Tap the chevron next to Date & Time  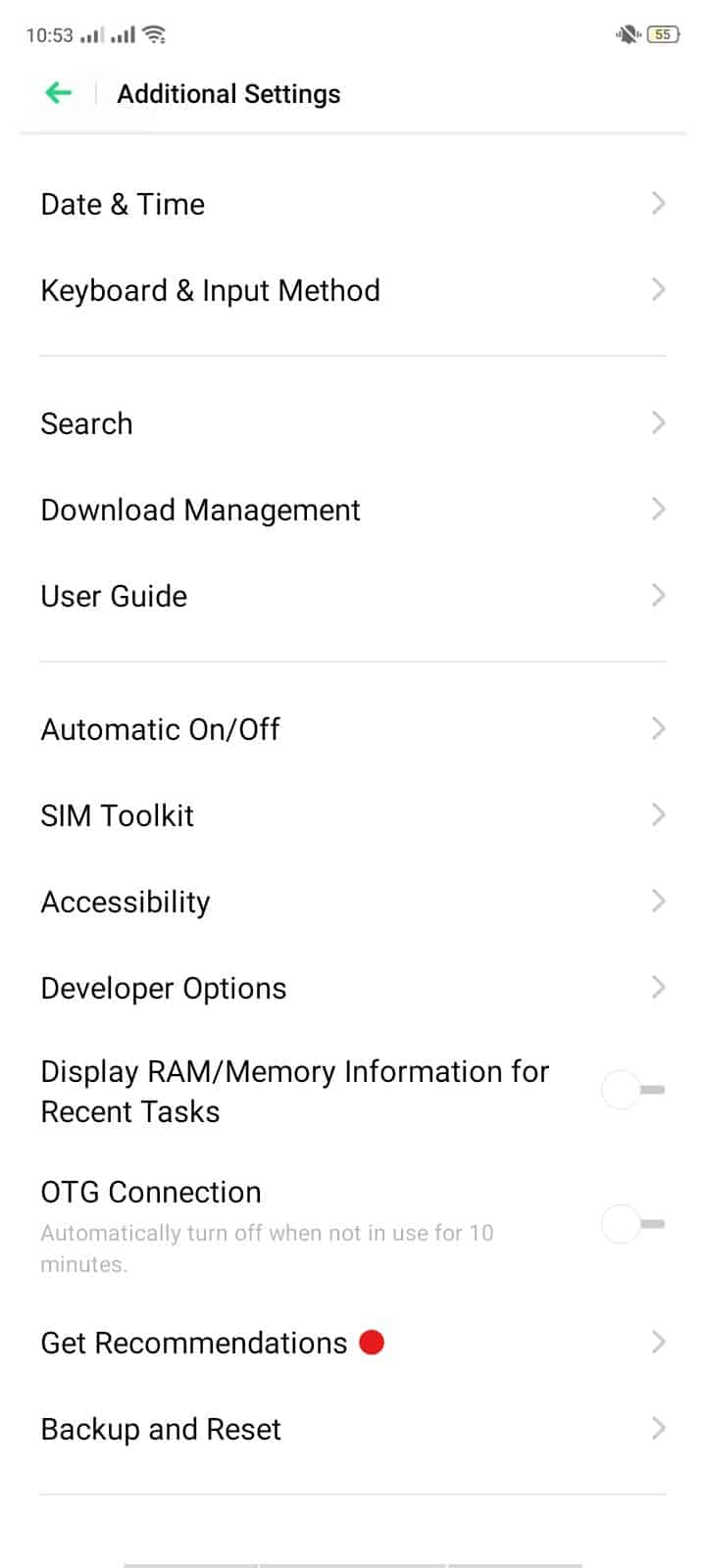point(658,204)
